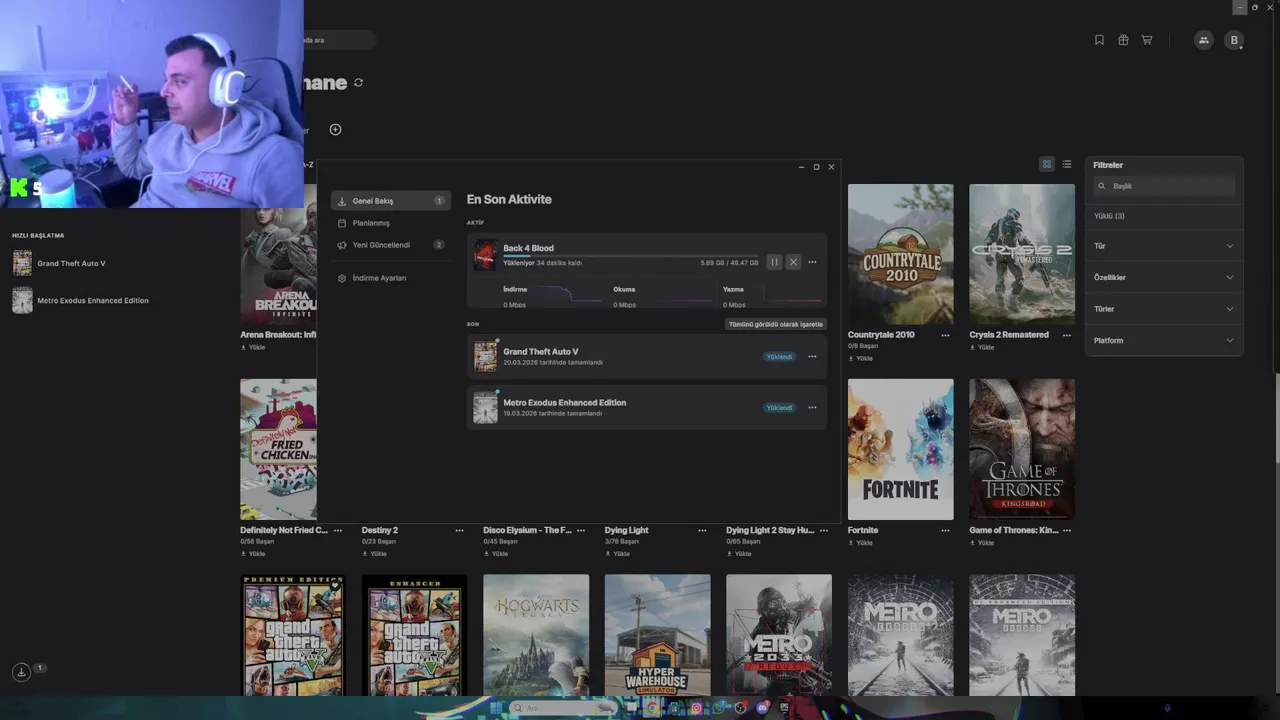Screen dimensions: 1280x720
Task: Open Destiny 2 options menu
Action: pos(459,530)
